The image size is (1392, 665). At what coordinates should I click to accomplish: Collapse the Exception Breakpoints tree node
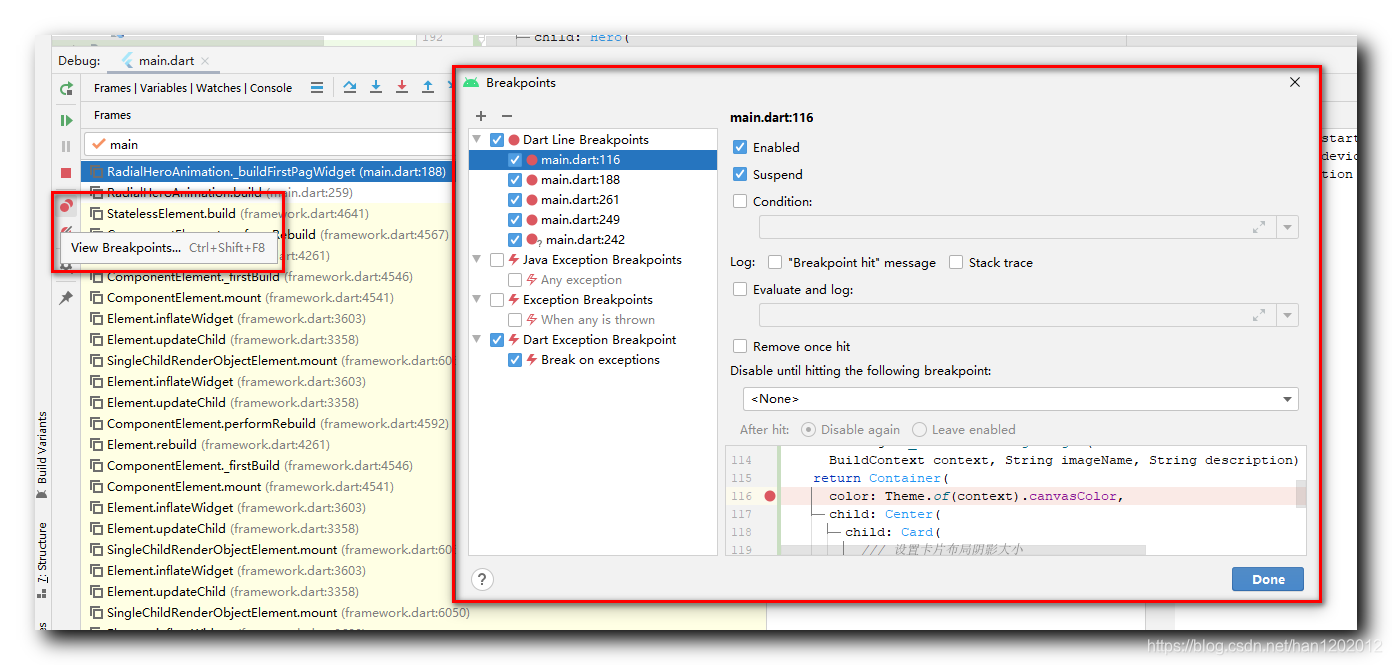point(478,300)
